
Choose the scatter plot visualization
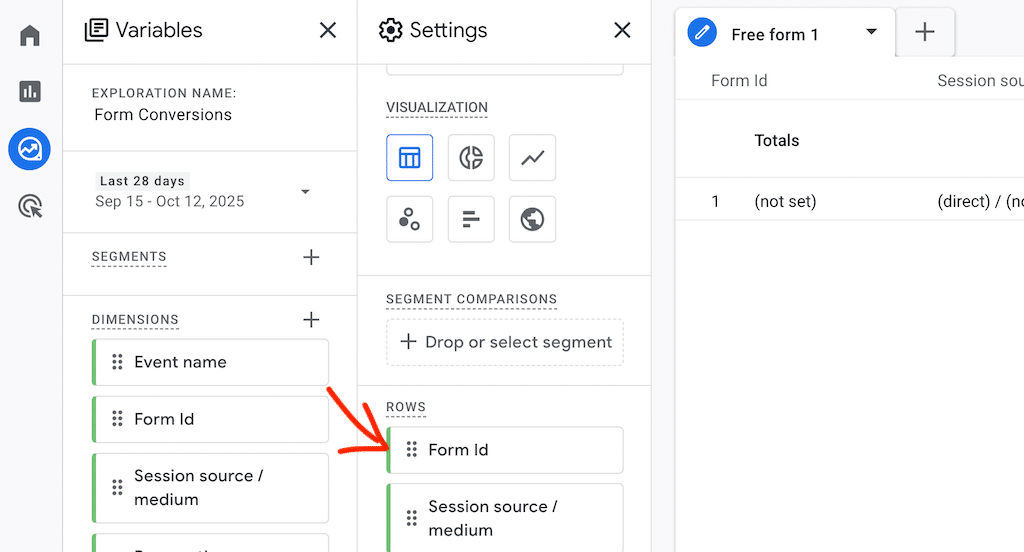410,219
